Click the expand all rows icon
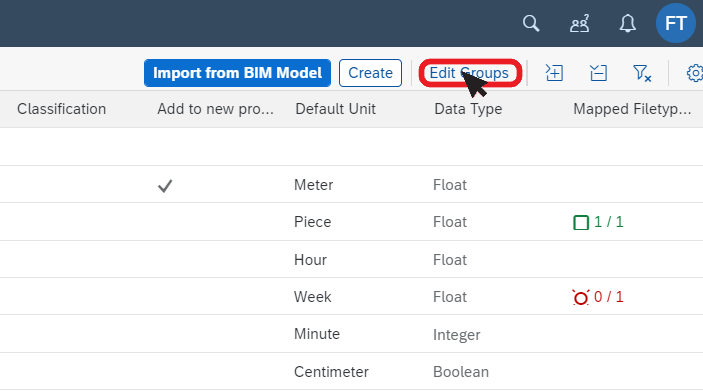 (x=554, y=73)
